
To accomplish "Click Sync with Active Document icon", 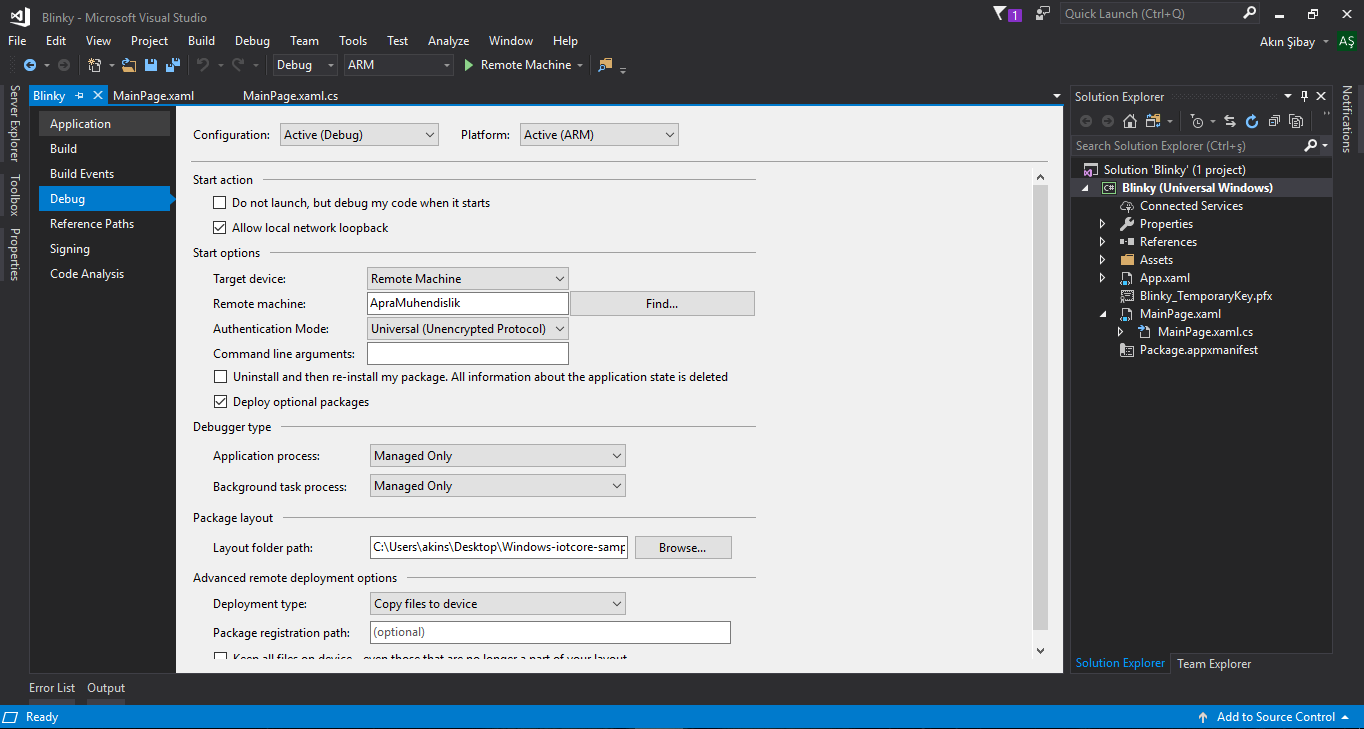I will [1230, 121].
